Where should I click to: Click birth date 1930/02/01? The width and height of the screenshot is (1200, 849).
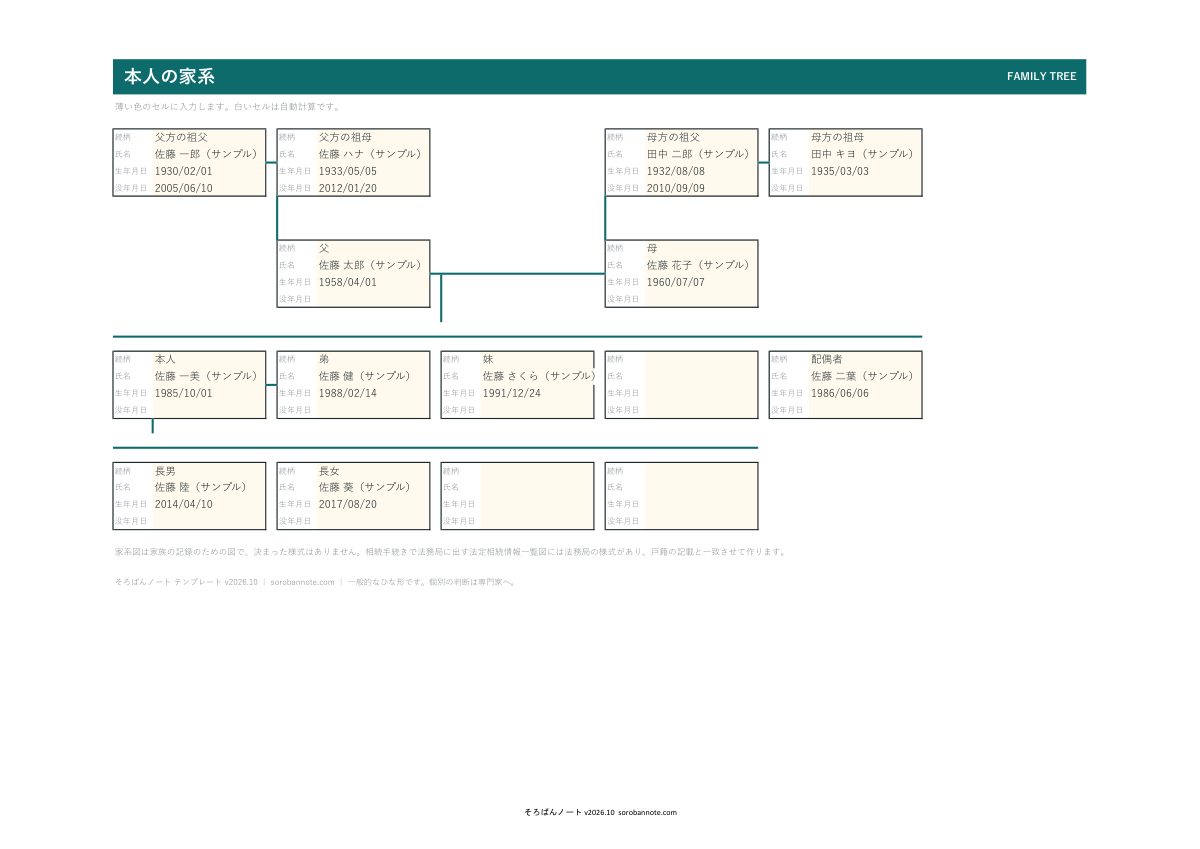pyautogui.click(x=209, y=171)
